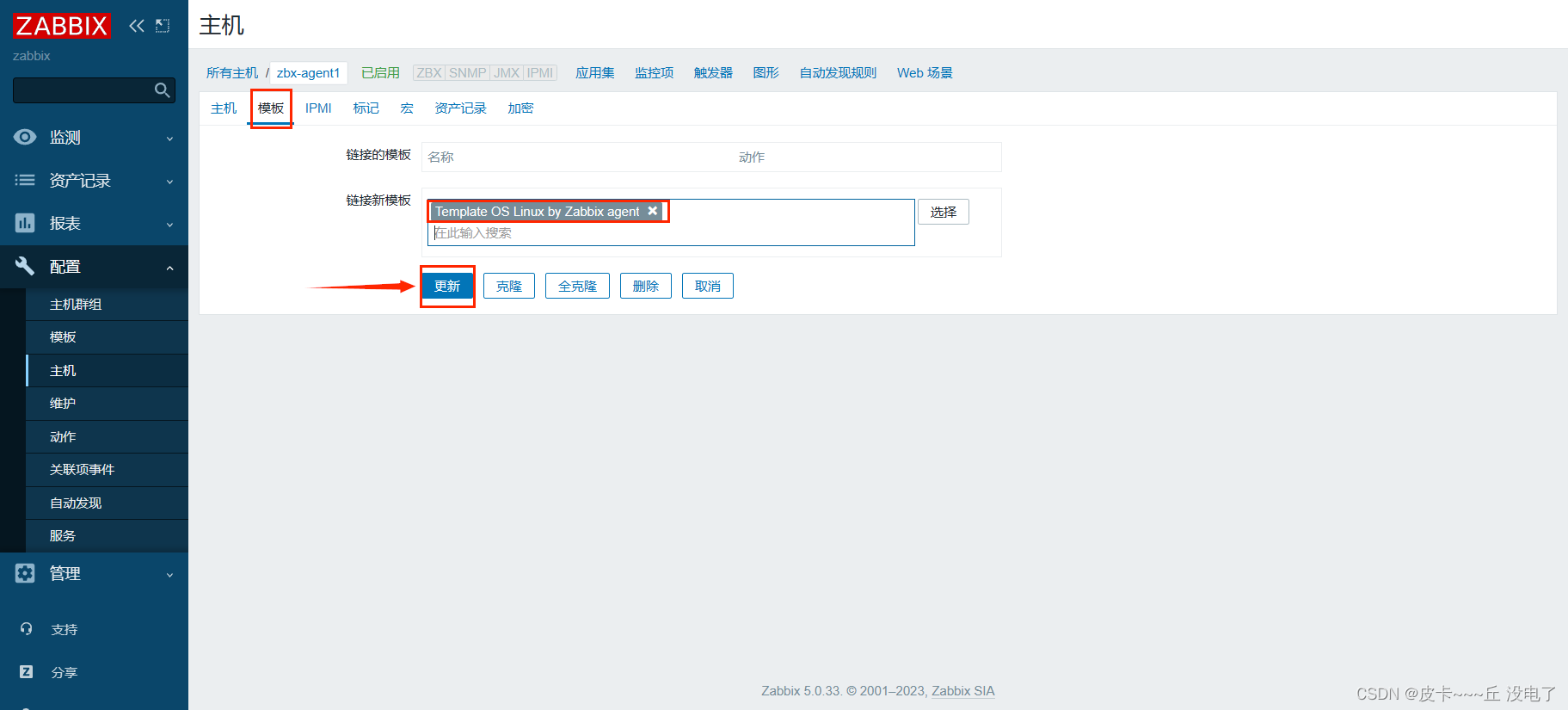Switch to the IPMI tab

pos(318,108)
